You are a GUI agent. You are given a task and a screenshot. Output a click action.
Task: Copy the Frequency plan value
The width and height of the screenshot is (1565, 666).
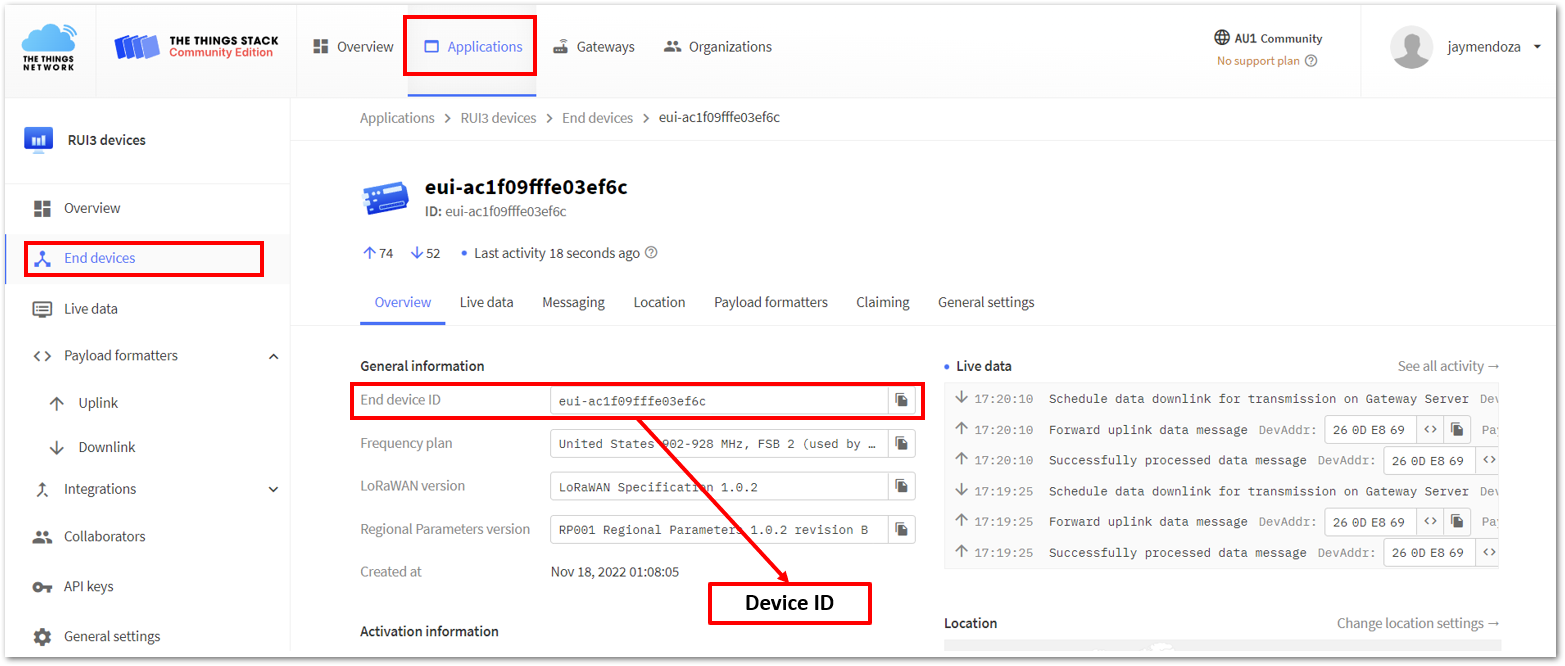pyautogui.click(x=901, y=443)
